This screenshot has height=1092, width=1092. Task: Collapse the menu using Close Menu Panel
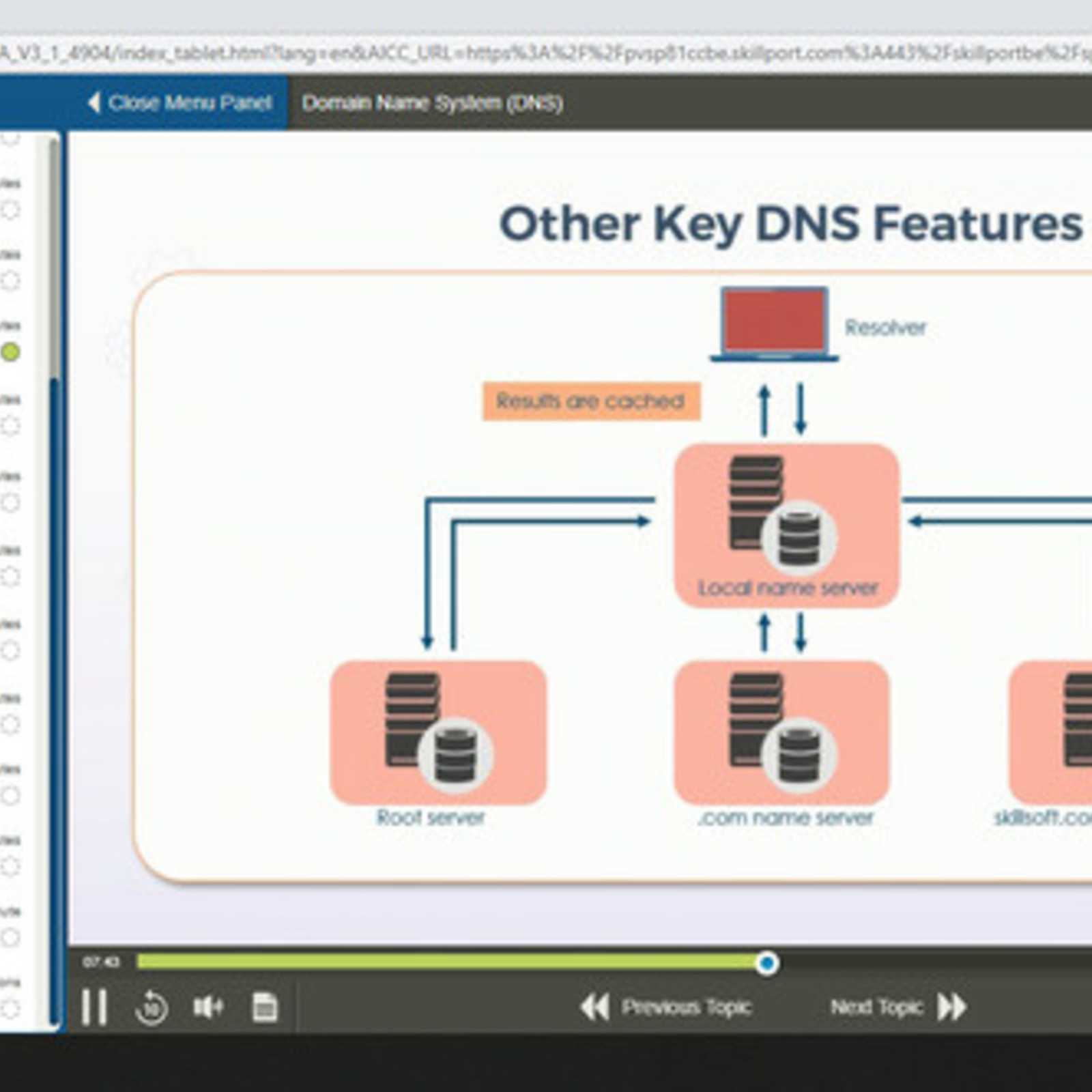tap(180, 103)
